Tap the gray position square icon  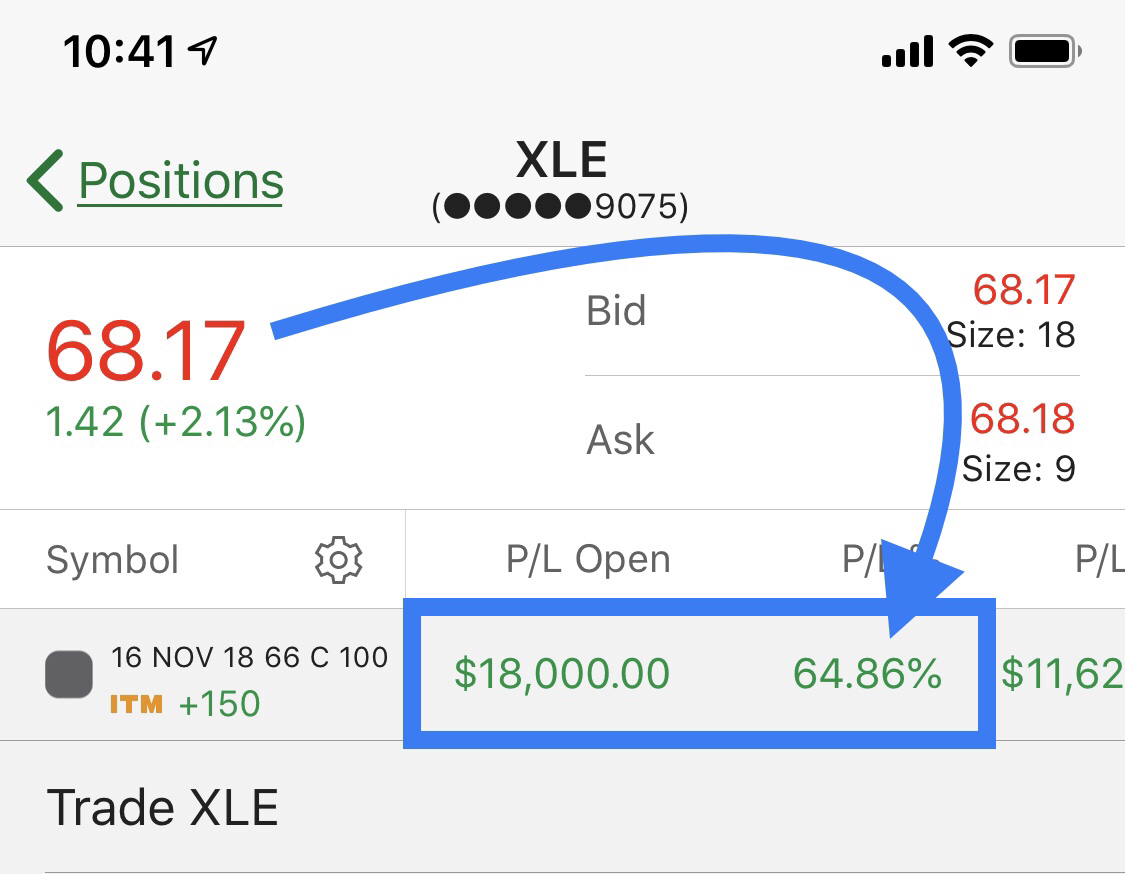tap(70, 675)
